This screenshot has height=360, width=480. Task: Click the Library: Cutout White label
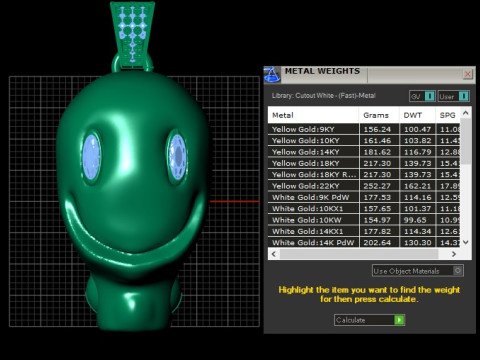tap(323, 96)
